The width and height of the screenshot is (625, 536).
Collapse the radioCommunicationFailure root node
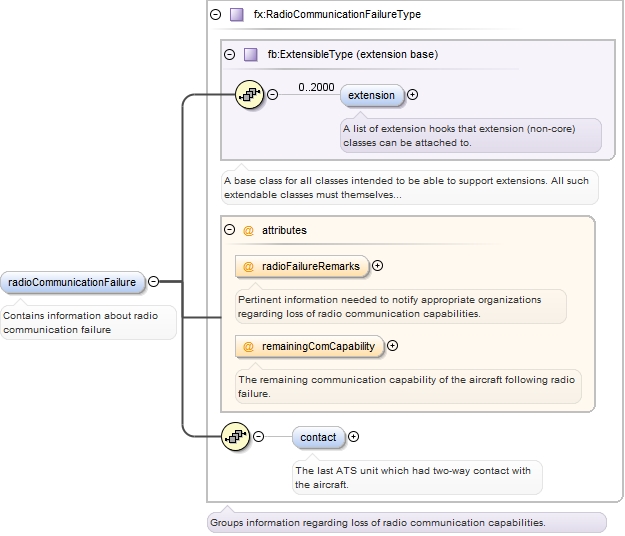(153, 282)
